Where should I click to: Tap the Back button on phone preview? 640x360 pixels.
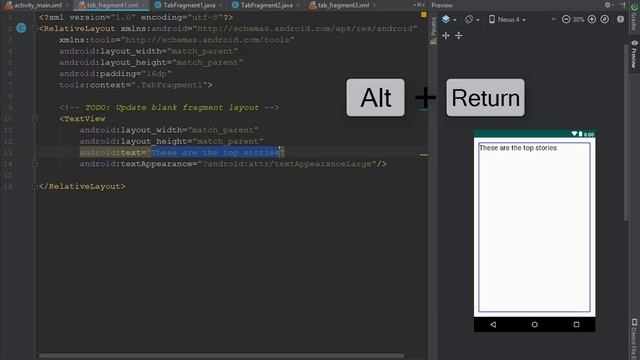[493, 324]
